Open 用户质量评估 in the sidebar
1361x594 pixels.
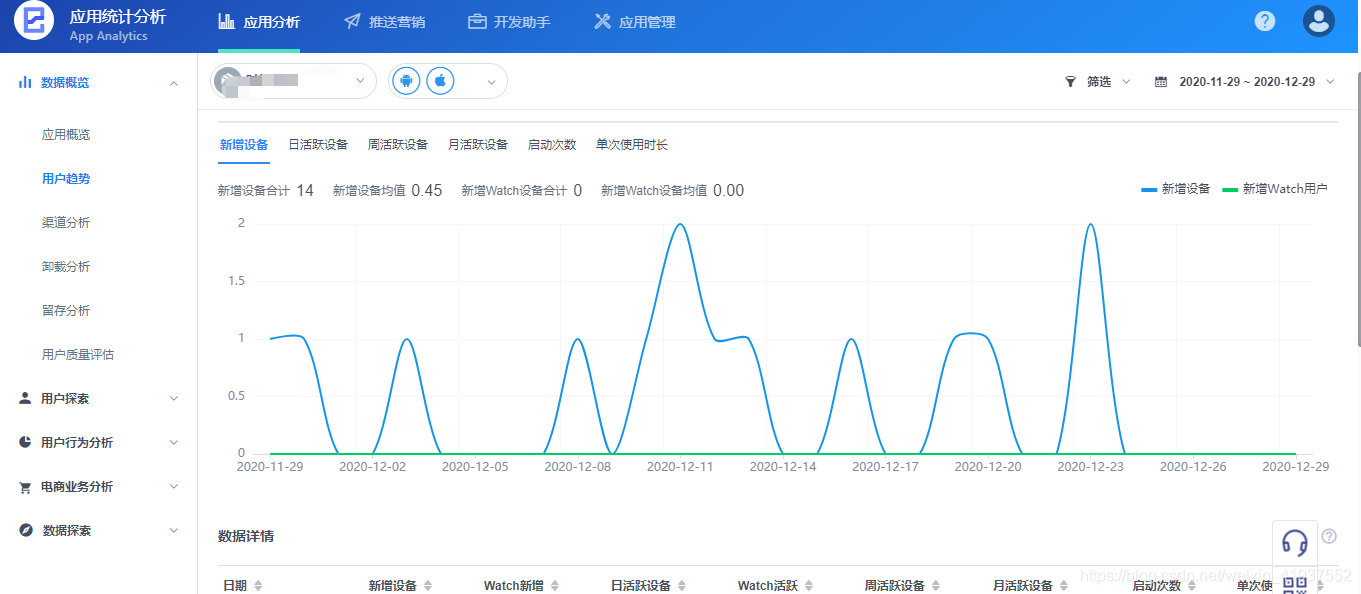tap(78, 354)
